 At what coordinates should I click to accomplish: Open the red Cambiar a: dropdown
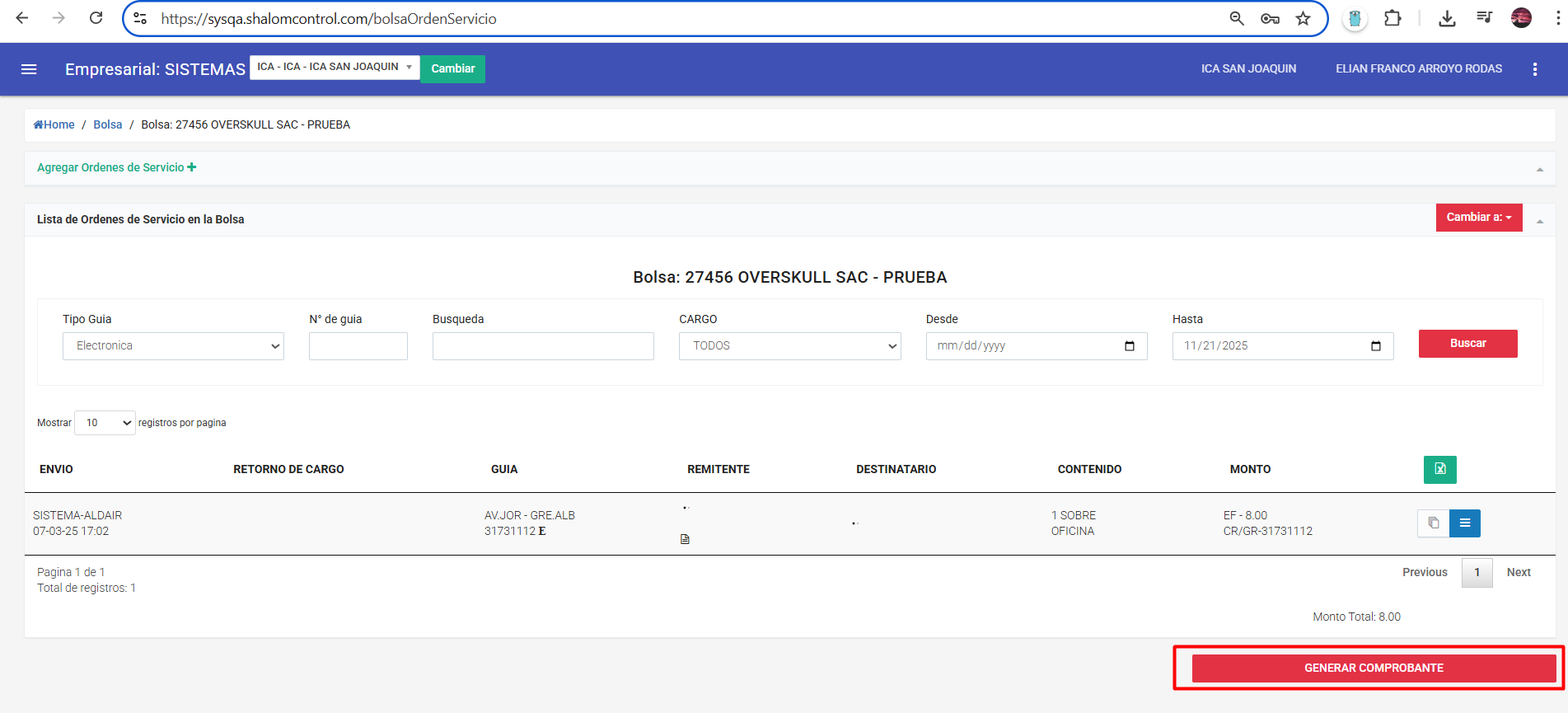(1478, 218)
